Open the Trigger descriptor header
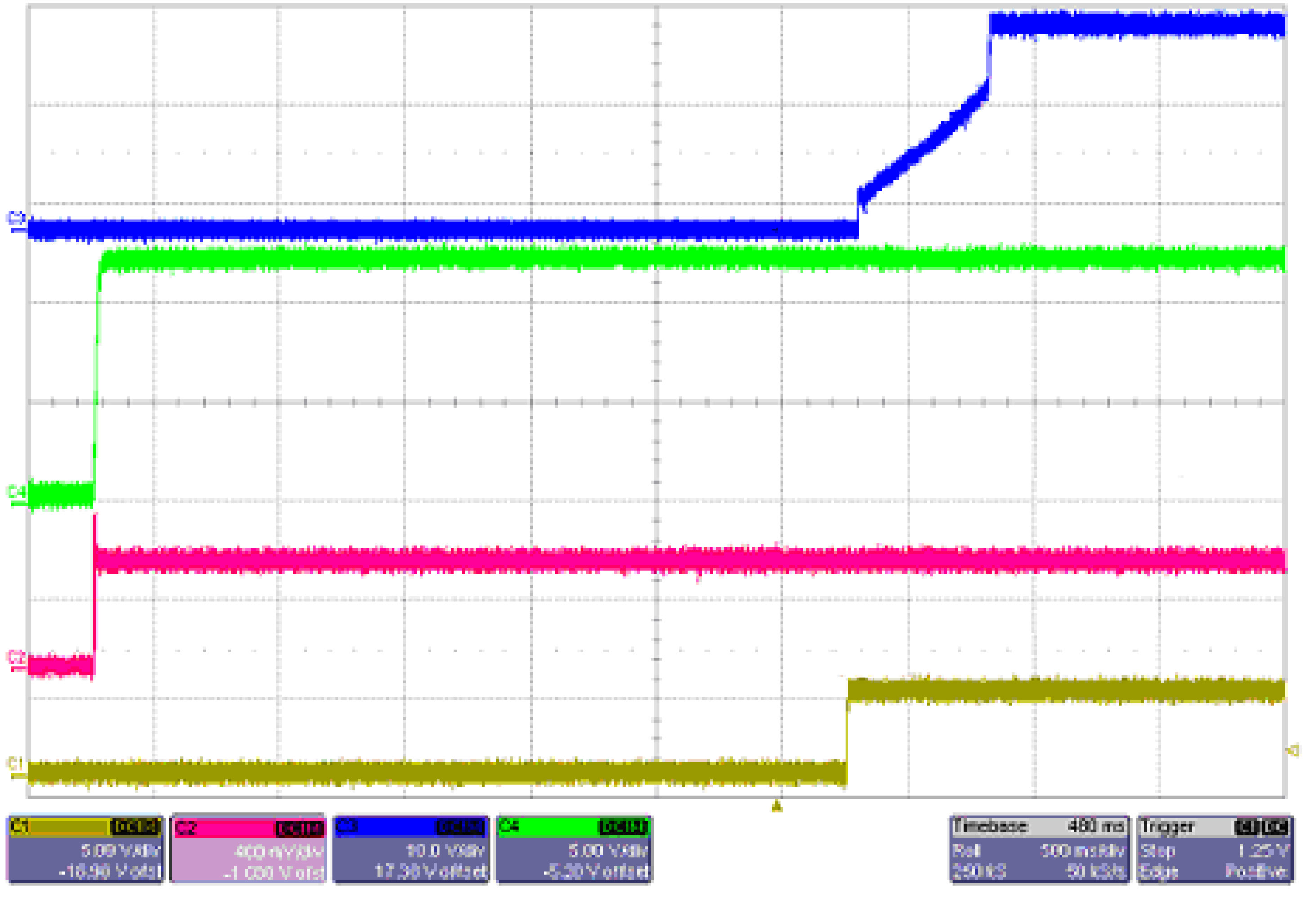Screen dimensions: 1316x911 point(1167,826)
